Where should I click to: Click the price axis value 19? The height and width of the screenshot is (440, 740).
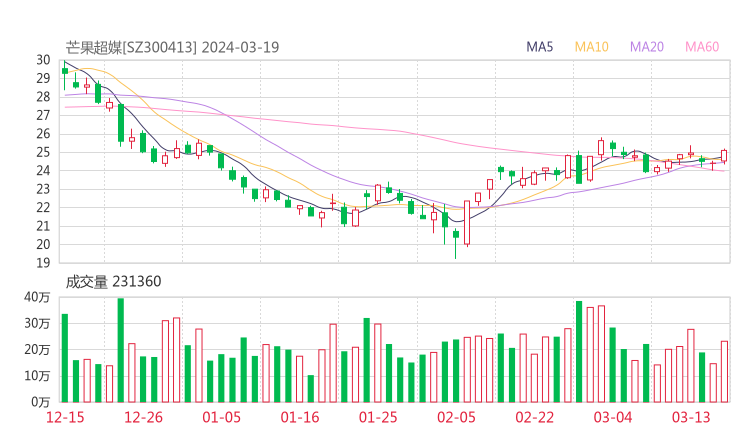pos(43,263)
